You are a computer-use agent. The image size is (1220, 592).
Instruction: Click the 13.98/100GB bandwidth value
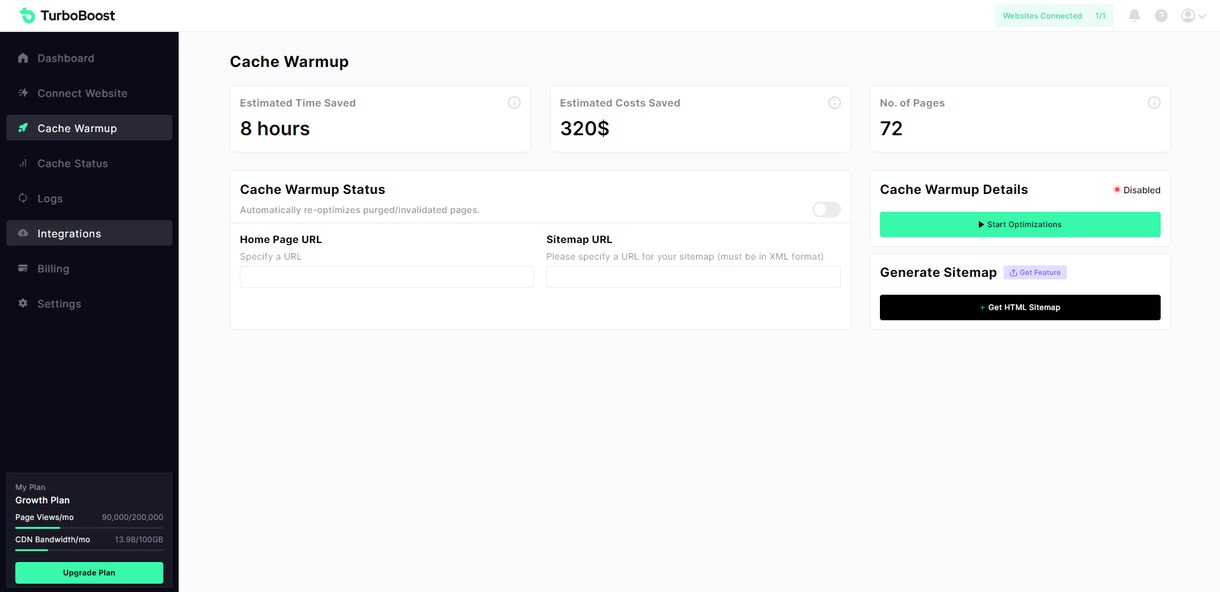coord(139,540)
